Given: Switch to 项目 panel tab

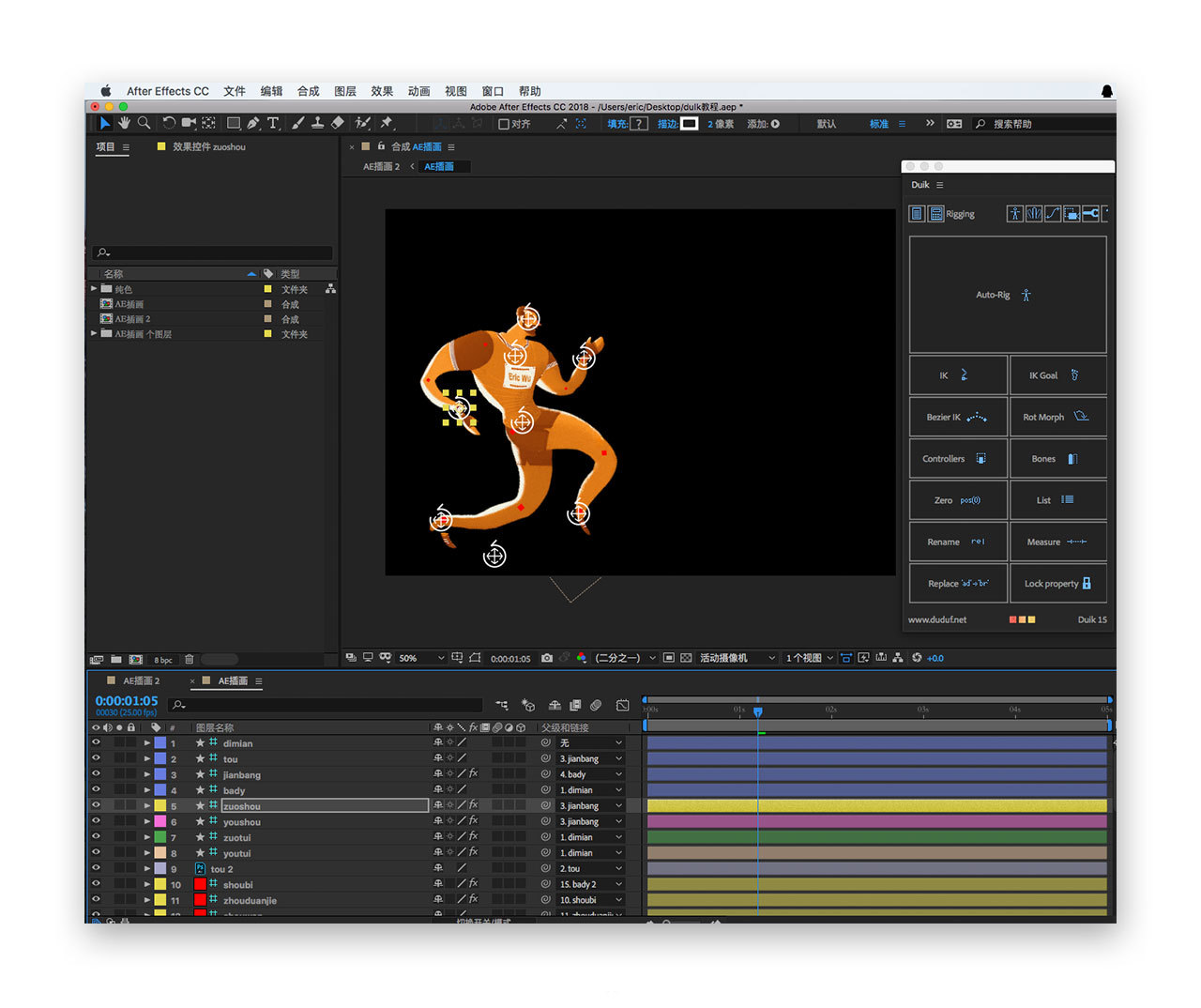Looking at the screenshot, I should click(105, 146).
